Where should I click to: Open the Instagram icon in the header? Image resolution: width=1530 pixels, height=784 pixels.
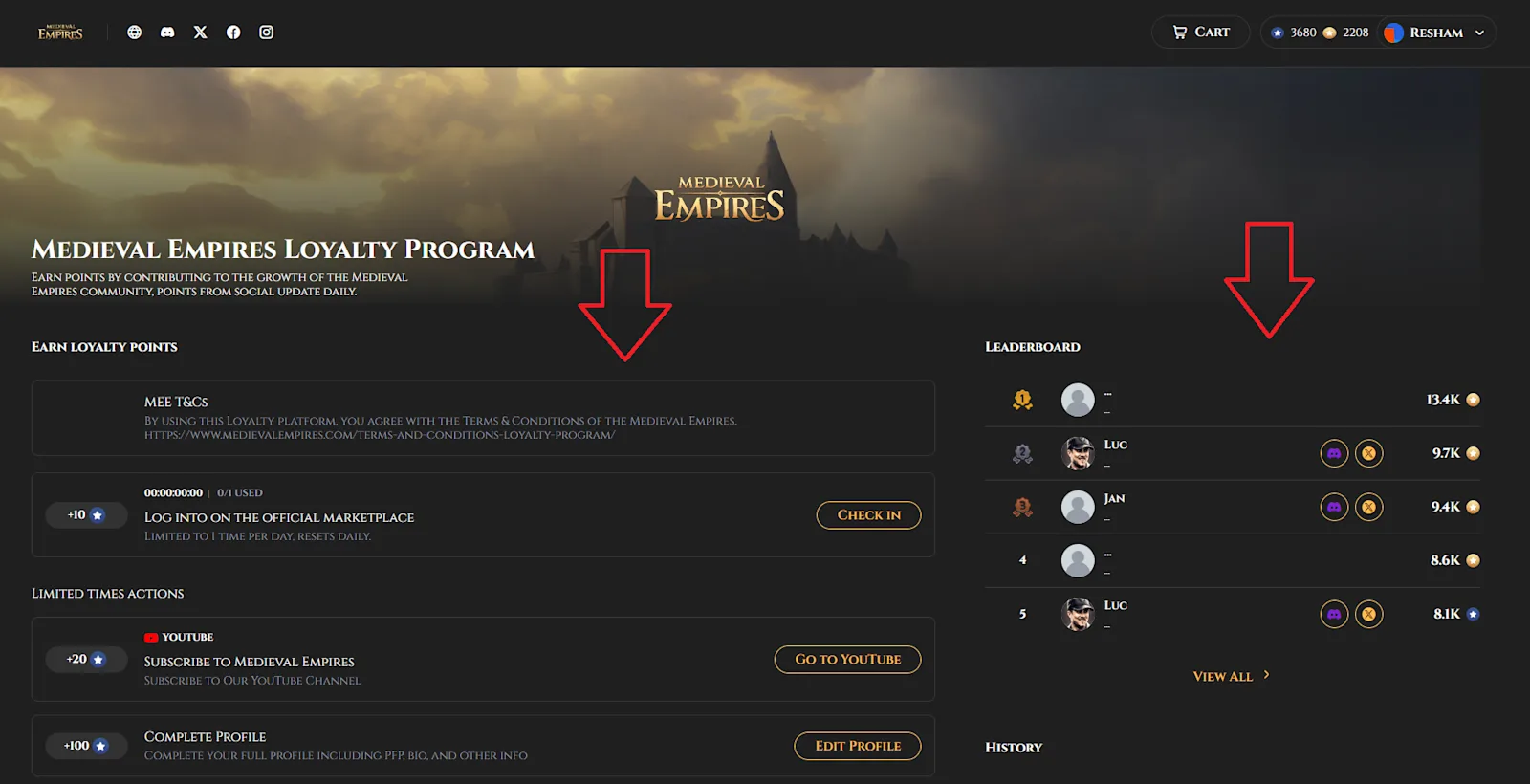click(267, 33)
